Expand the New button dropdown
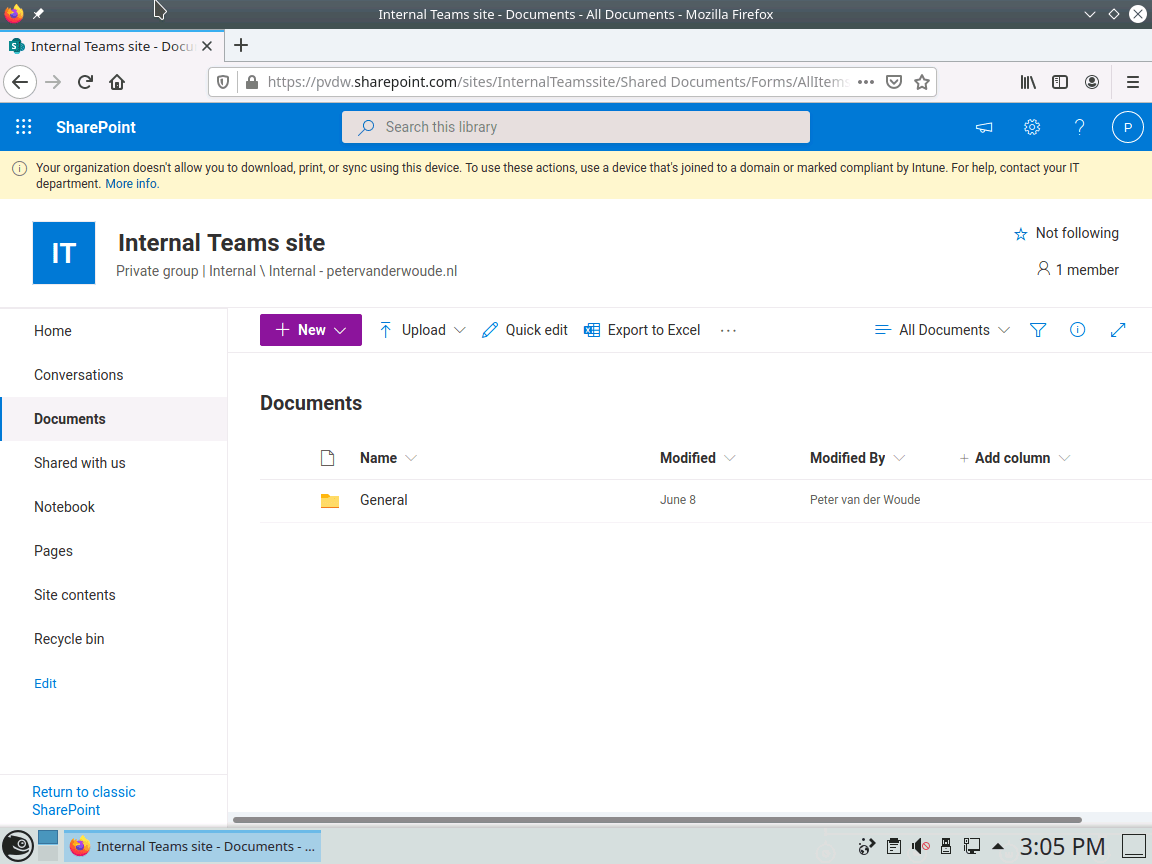Image resolution: width=1152 pixels, height=864 pixels. (x=339, y=330)
